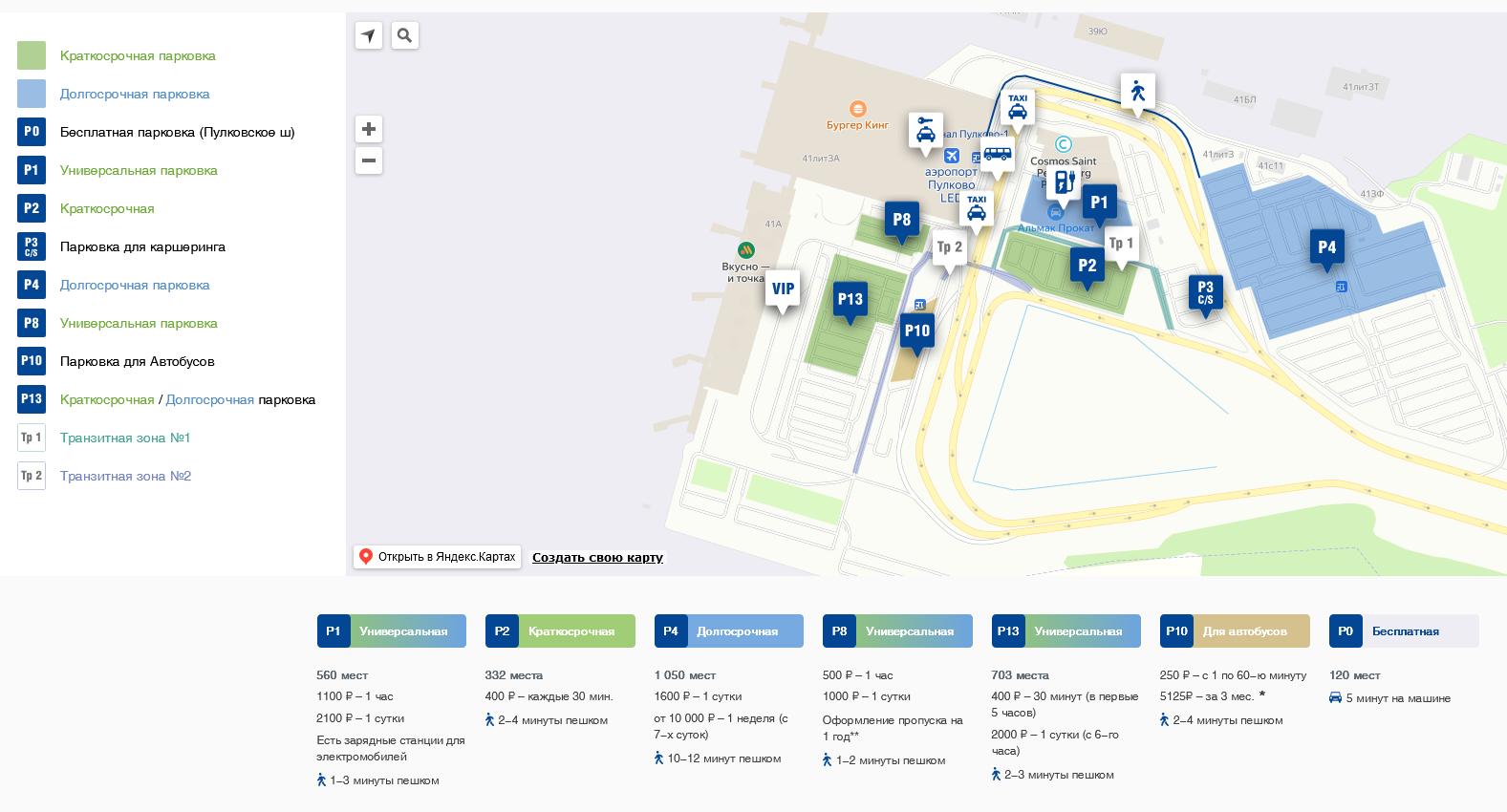Image resolution: width=1507 pixels, height=812 pixels.
Task: Zoom out the map with the minus button
Action: 369,160
